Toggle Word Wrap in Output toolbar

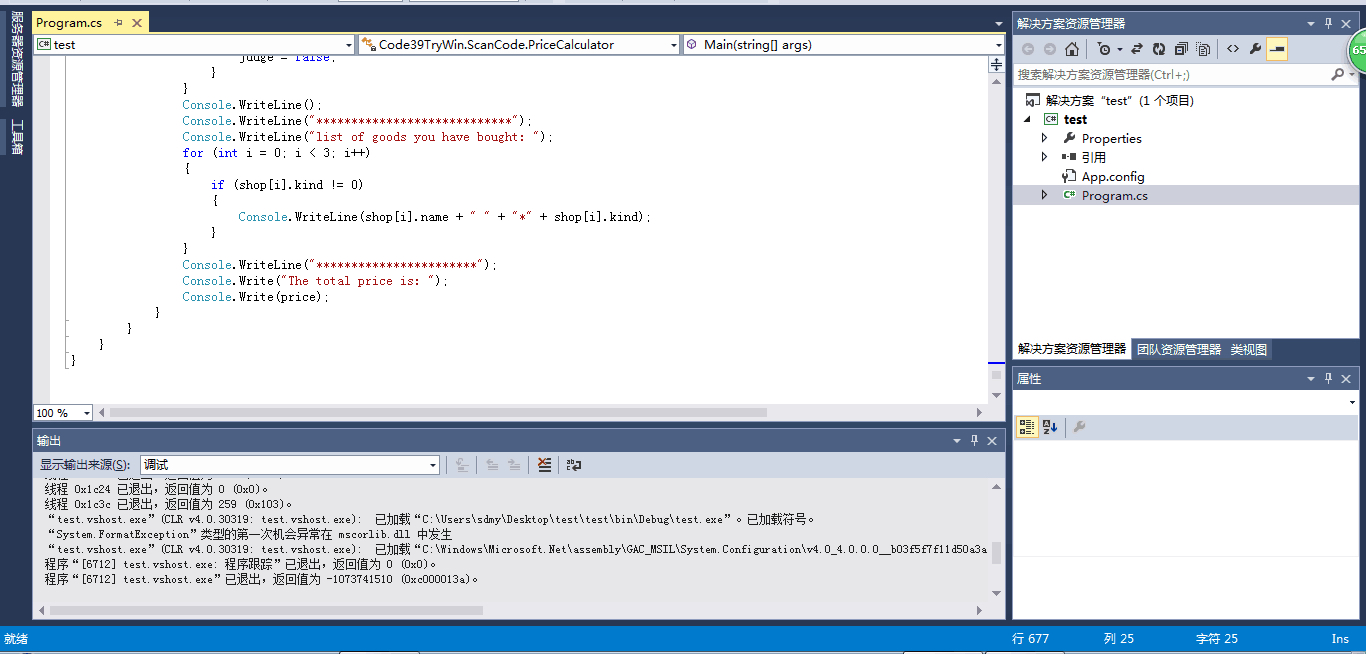click(574, 465)
